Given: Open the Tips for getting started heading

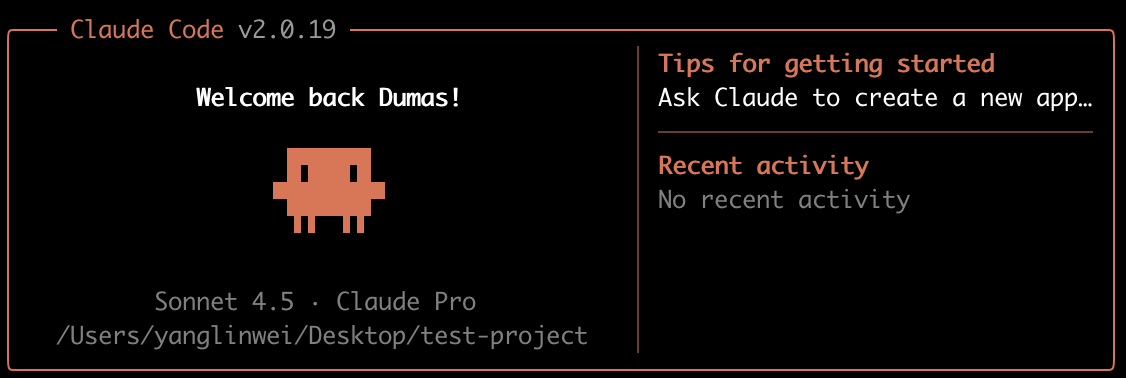Looking at the screenshot, I should coord(827,64).
